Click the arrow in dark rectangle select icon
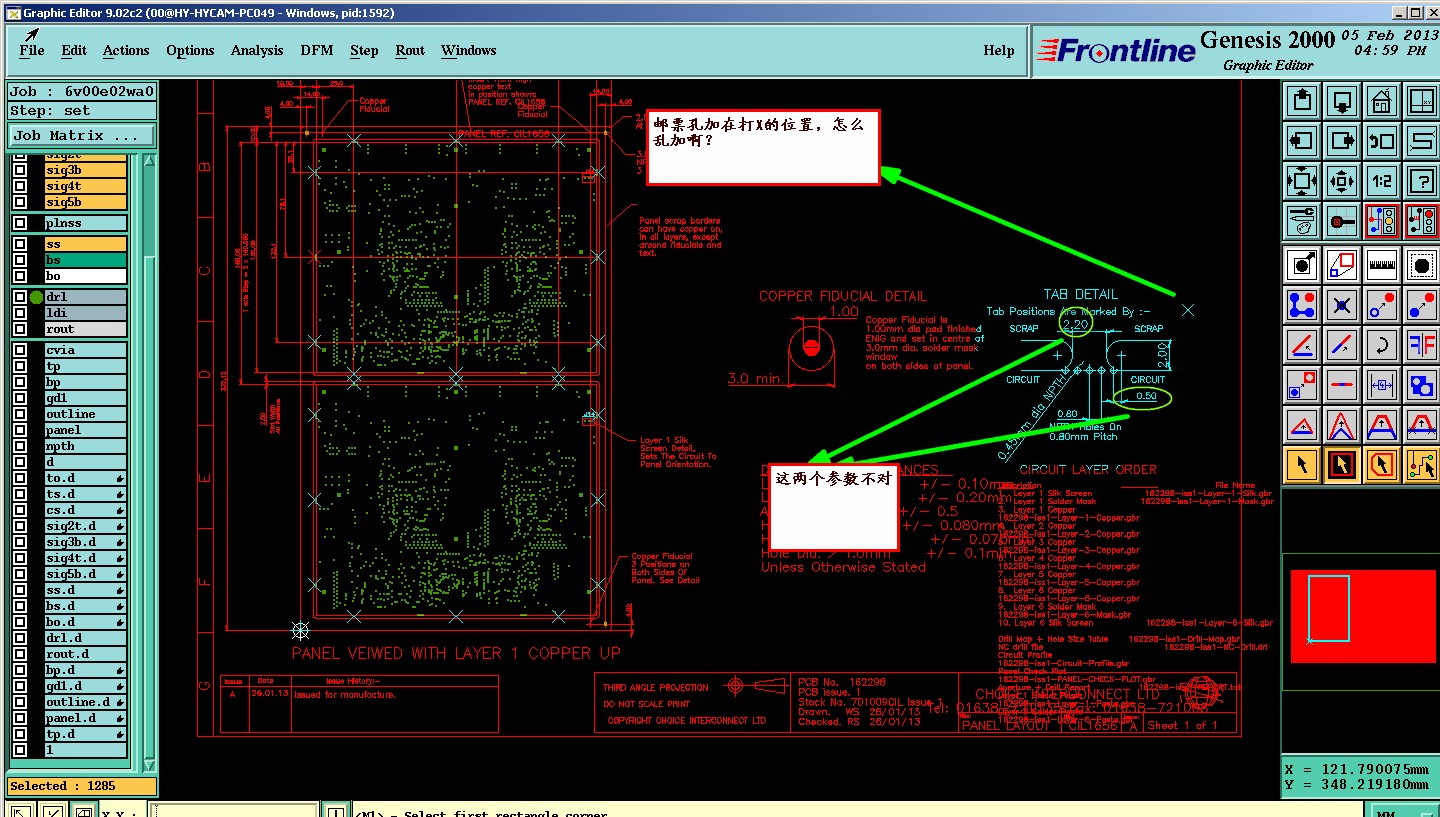Viewport: 1440px width, 817px height. click(x=1342, y=465)
